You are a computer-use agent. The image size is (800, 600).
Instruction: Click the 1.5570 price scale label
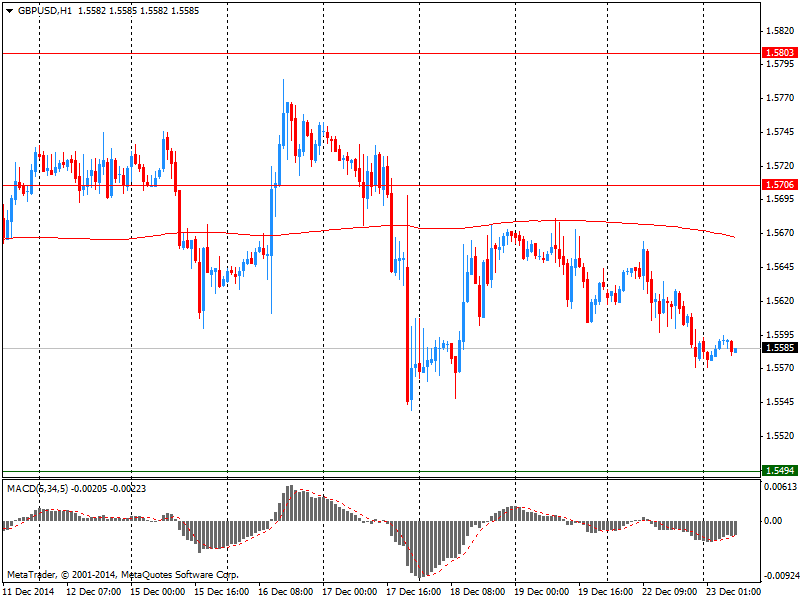[780, 367]
